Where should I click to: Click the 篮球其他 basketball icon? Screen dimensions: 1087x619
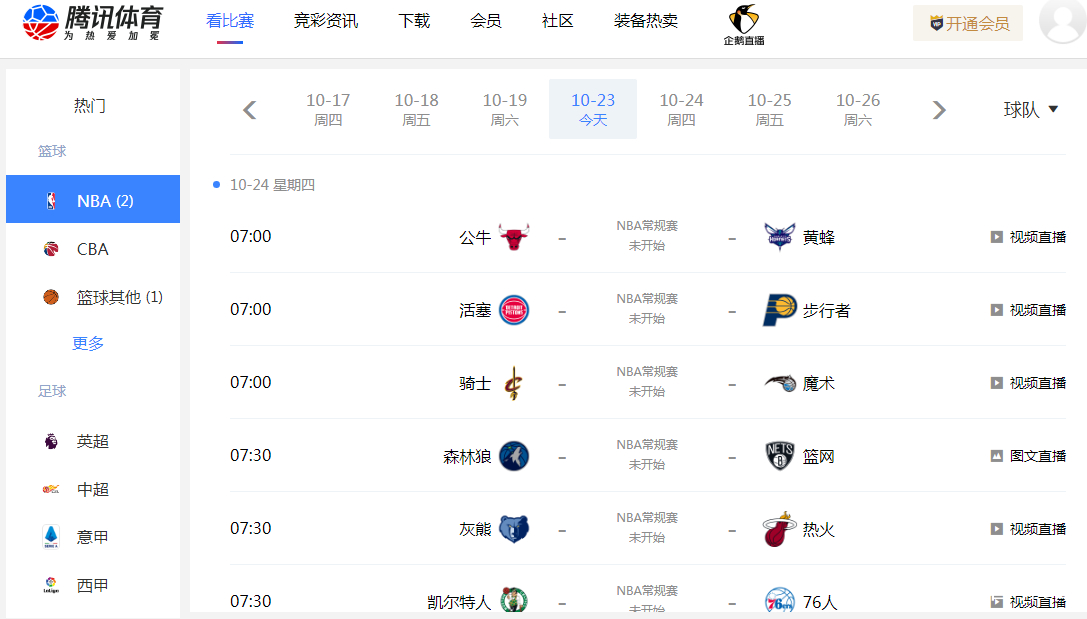[x=51, y=297]
